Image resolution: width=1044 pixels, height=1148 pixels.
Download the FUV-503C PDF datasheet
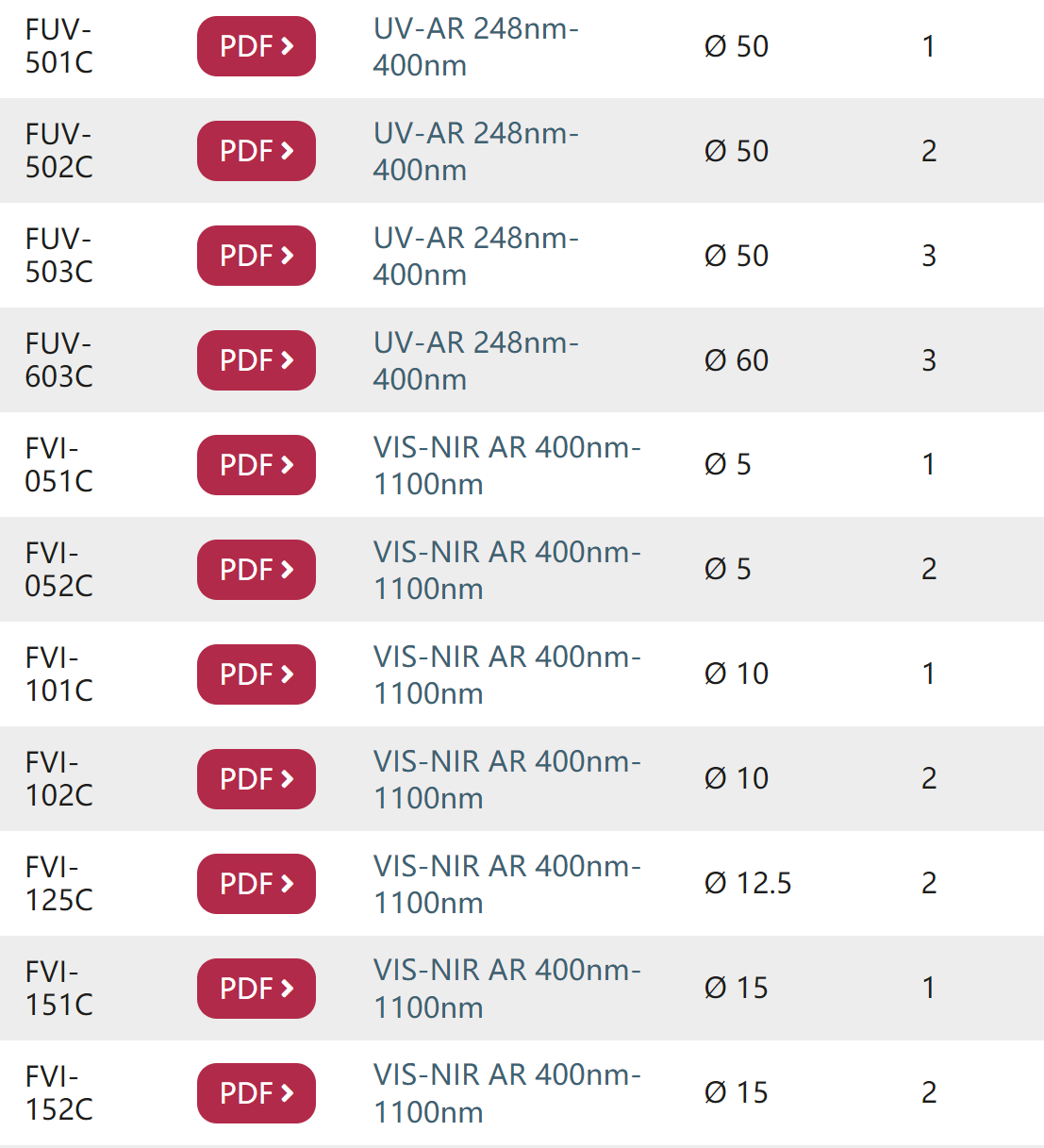click(257, 256)
